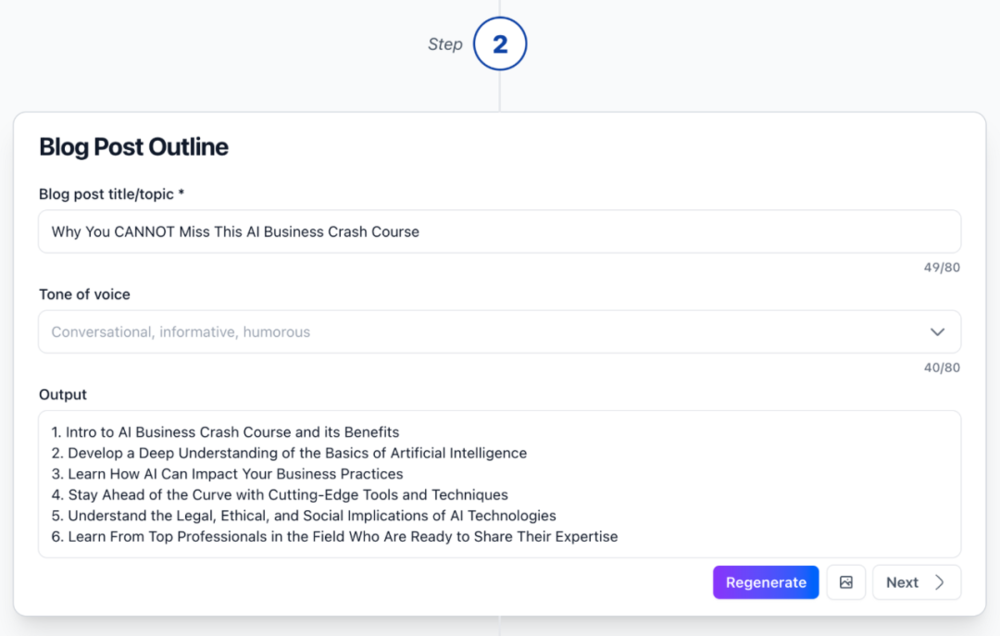Image resolution: width=1000 pixels, height=636 pixels.
Task: Click the Tone of voice label
Action: point(85,294)
